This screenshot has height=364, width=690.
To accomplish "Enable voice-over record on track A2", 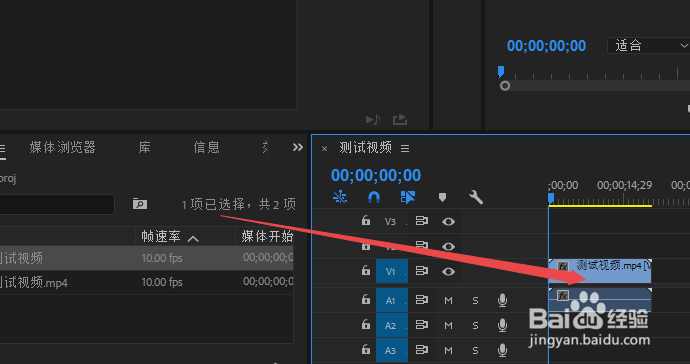I will point(502,325).
